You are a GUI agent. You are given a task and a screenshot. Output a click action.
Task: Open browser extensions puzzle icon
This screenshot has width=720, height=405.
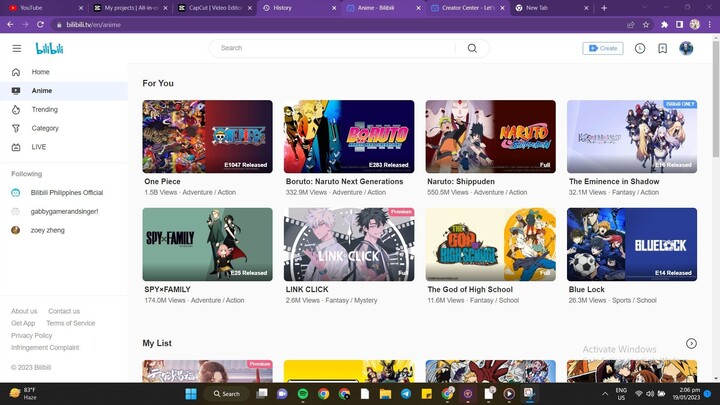[664, 25]
